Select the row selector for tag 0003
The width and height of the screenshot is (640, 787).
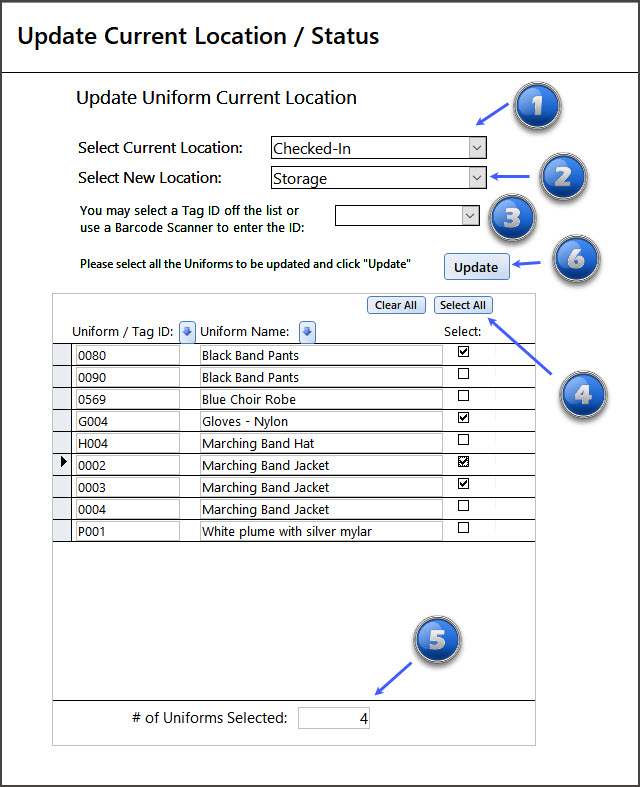62,487
